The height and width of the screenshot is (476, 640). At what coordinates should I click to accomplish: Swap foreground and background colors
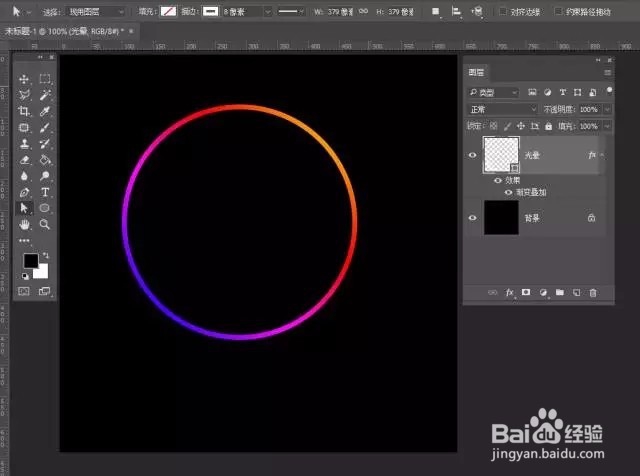click(x=46, y=255)
